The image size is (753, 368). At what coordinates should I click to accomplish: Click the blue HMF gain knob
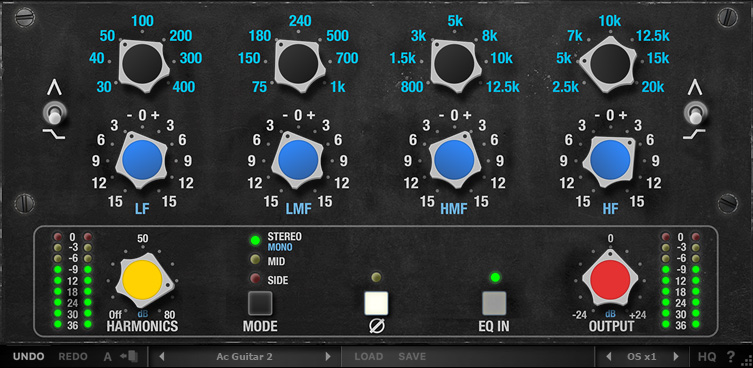(x=454, y=160)
